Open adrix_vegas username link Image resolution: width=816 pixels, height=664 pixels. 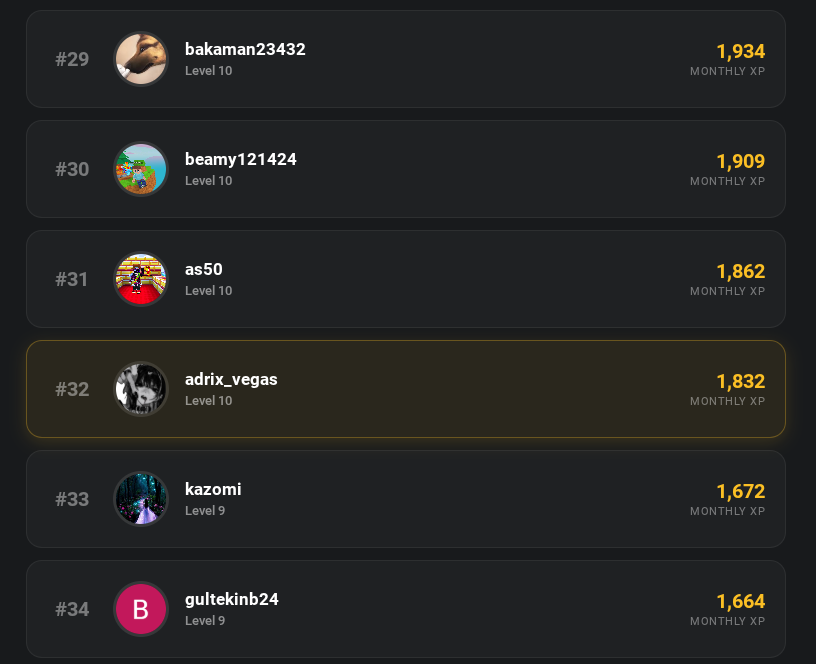[x=231, y=379]
